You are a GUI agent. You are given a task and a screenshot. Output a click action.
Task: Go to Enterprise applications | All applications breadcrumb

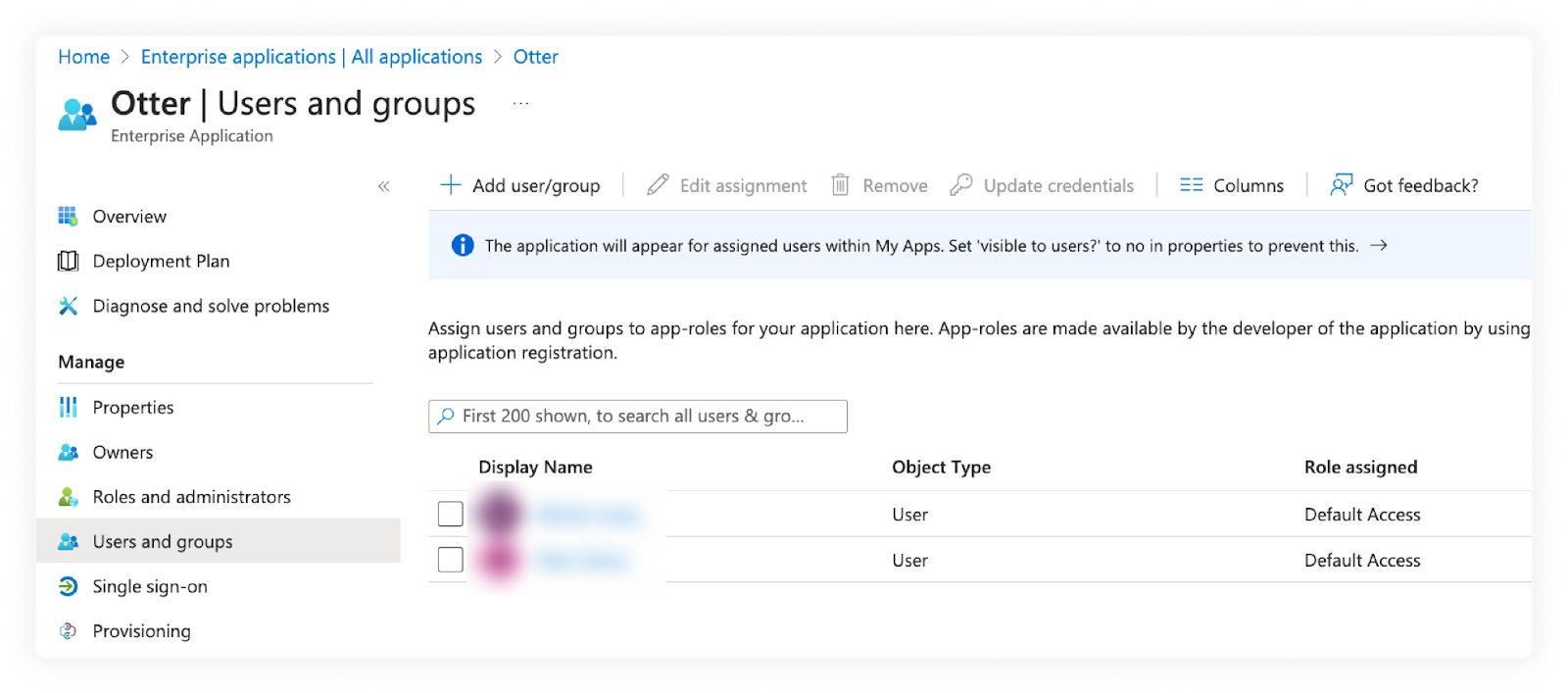(x=312, y=57)
